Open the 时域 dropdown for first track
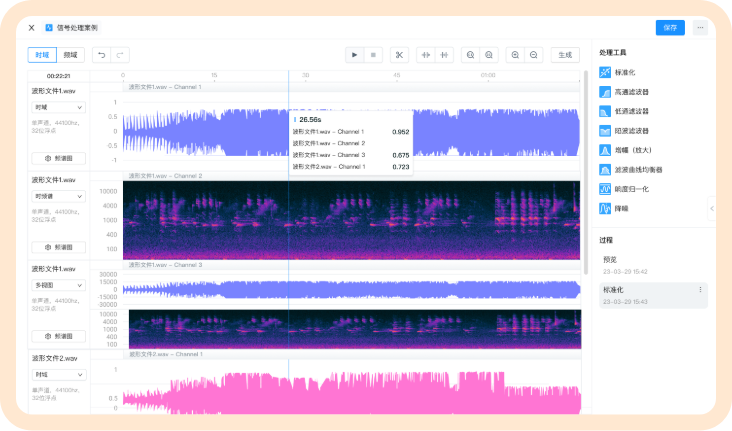The height and width of the screenshot is (431, 732). click(58, 107)
